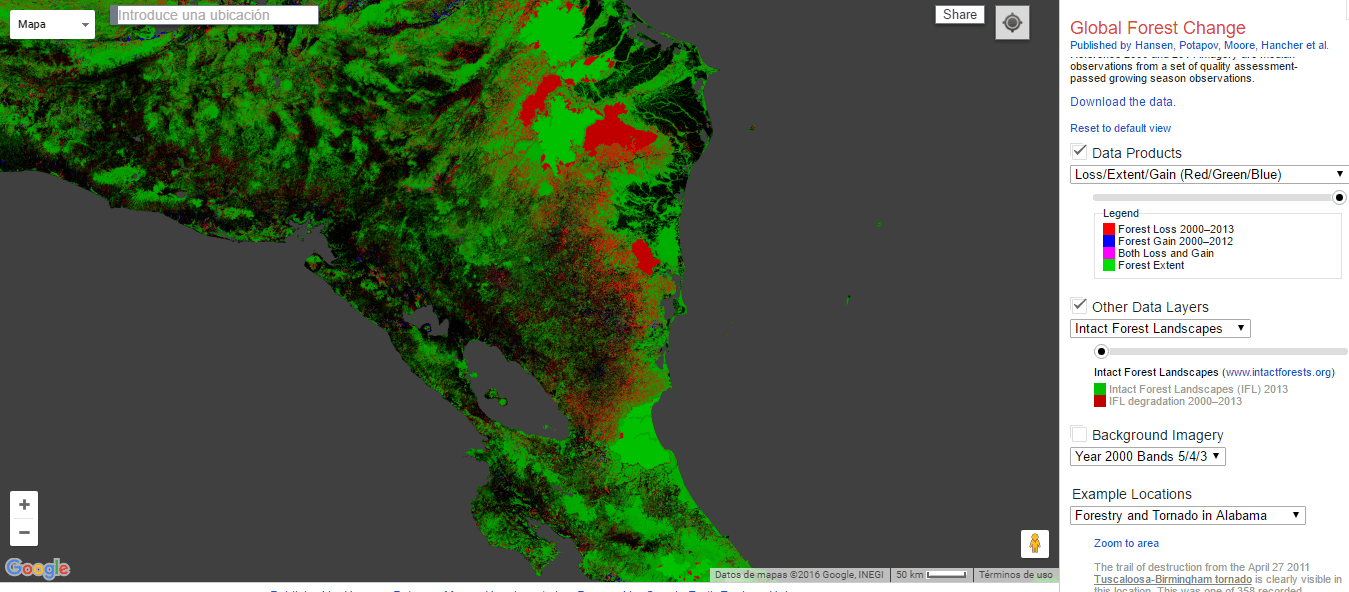Open the Mapa map type selector
1349x592 pixels.
[x=52, y=23]
